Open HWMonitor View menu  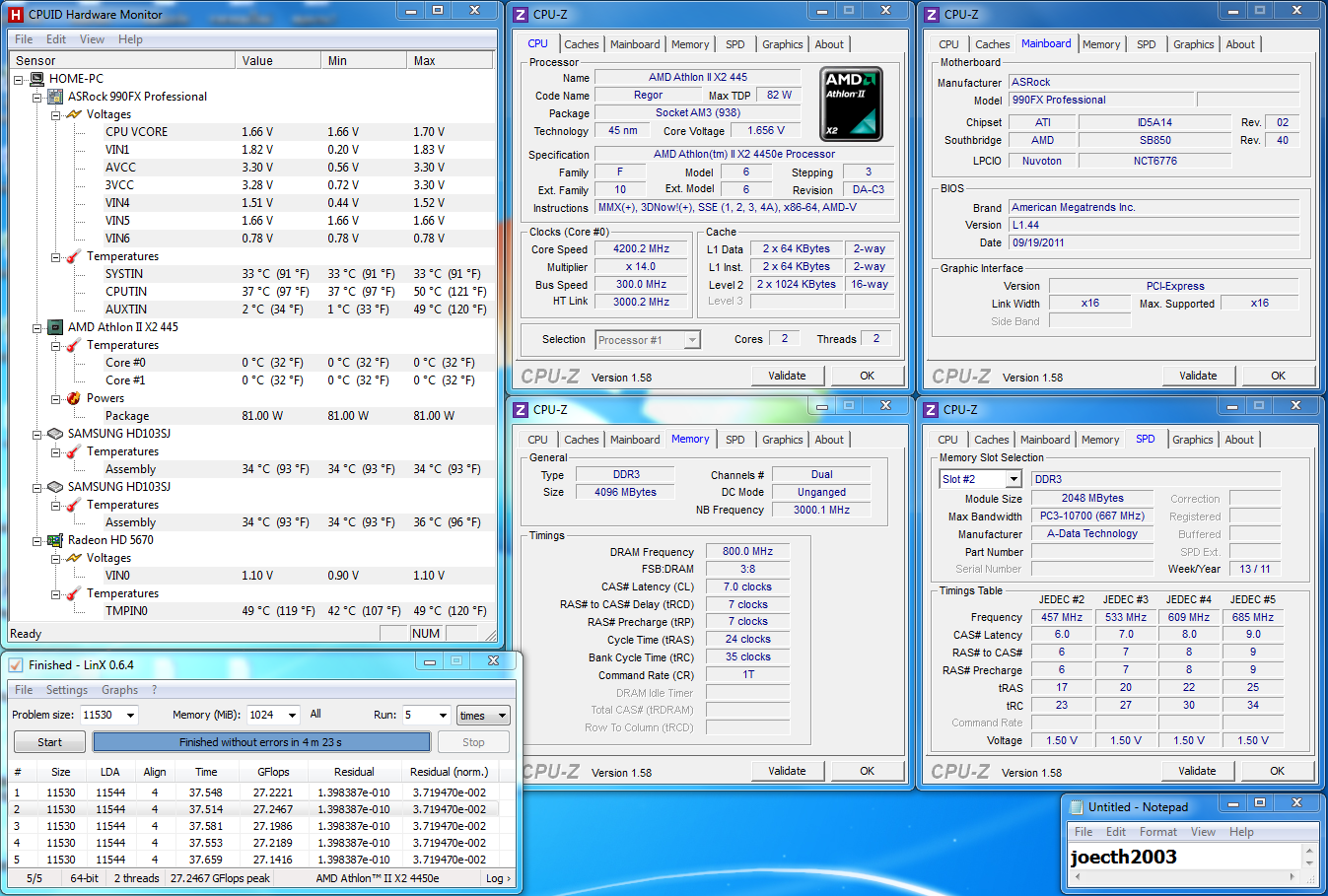coord(92,39)
